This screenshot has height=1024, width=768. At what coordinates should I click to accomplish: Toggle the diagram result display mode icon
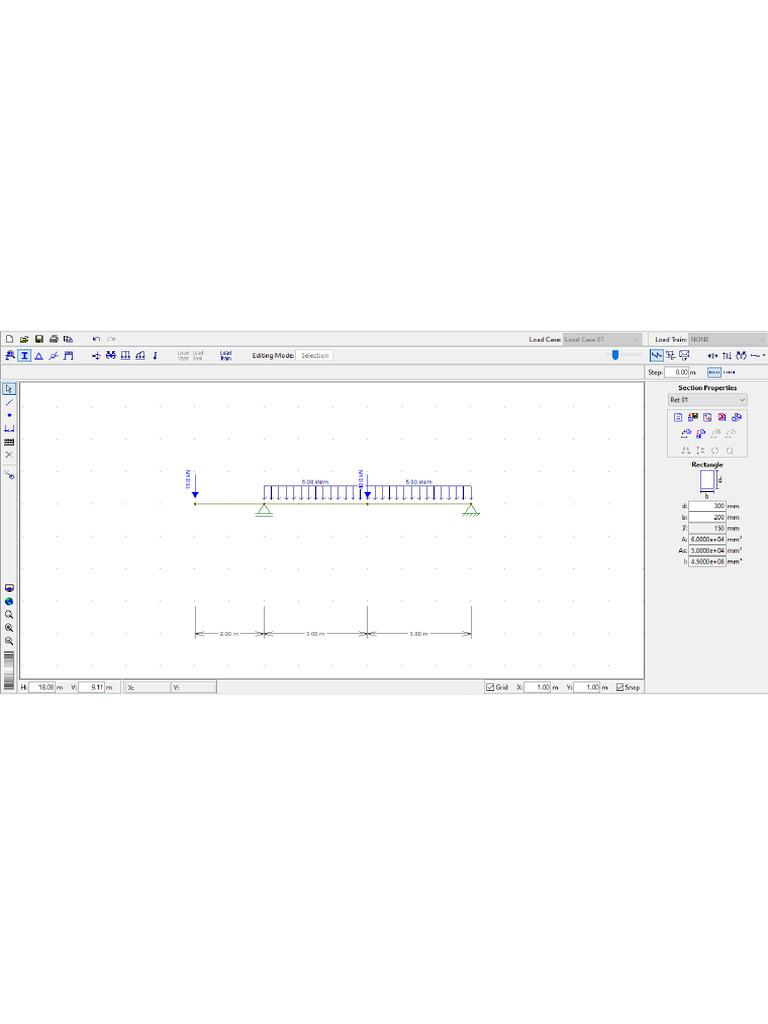[656, 356]
